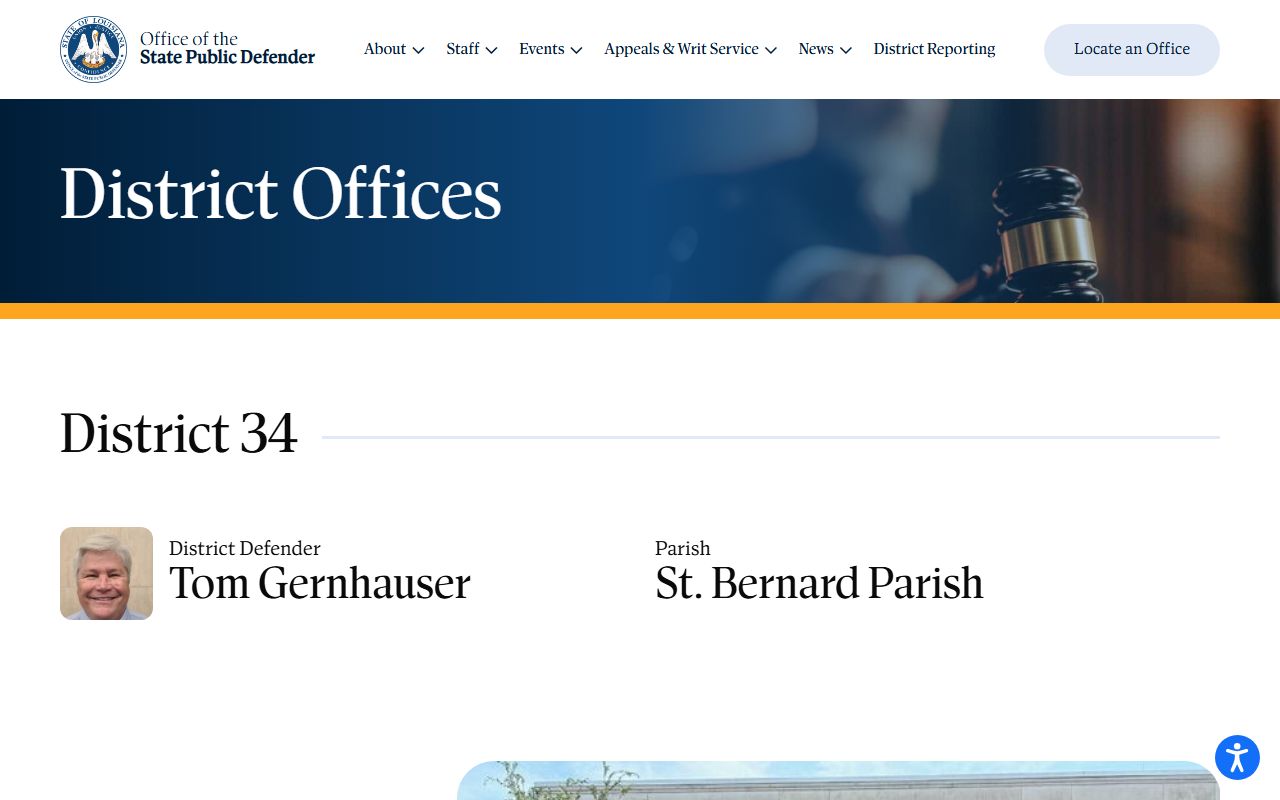Viewport: 1280px width, 800px height.
Task: Expand the Events menu chevron
Action: pos(576,50)
